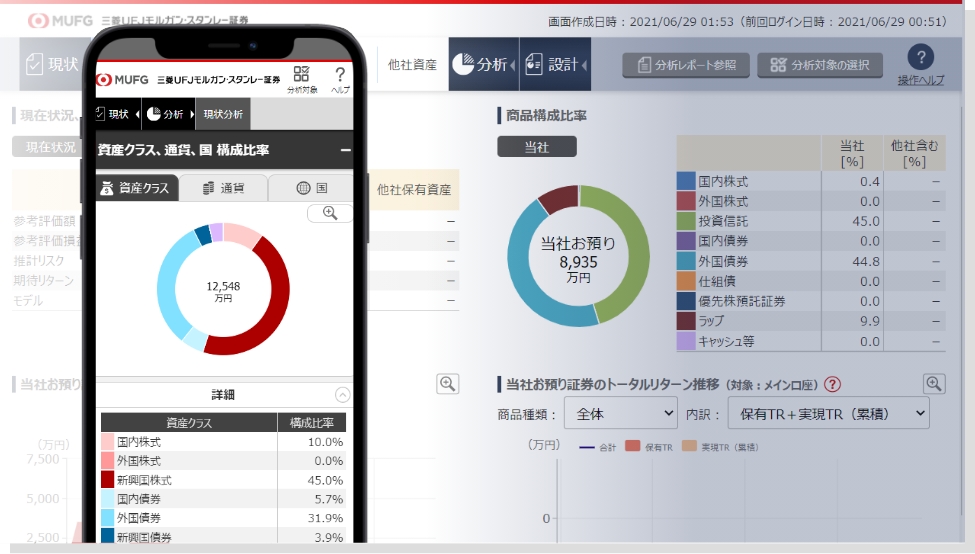
Task: Click the magnifier icon left of トータルリターン推移 heading
Action: (x=448, y=384)
